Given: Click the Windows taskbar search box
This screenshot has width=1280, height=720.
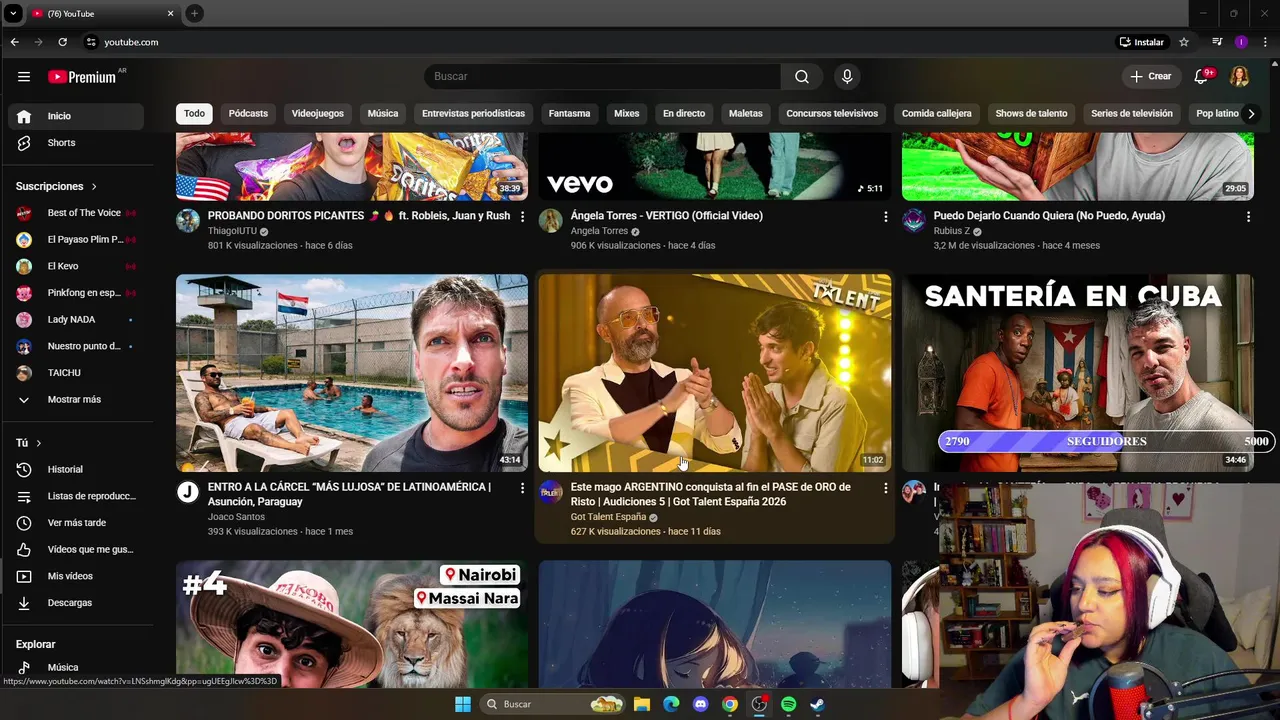Looking at the screenshot, I should 551,704.
